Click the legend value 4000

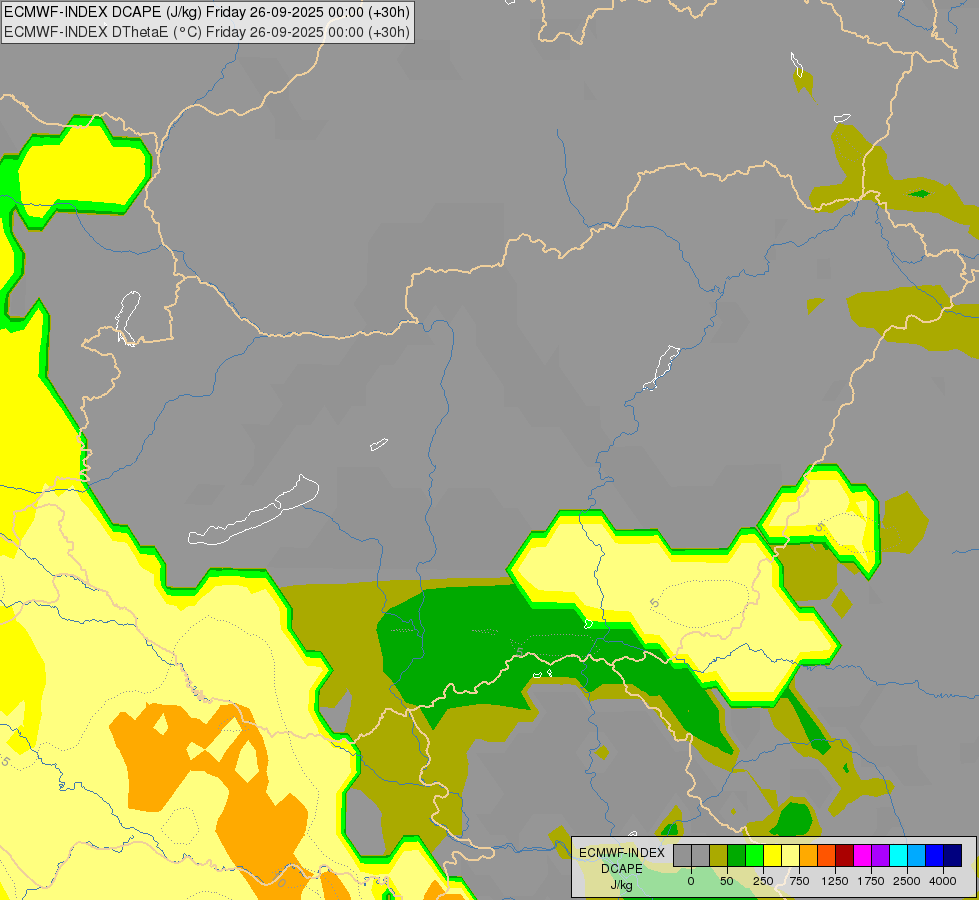coord(943,881)
